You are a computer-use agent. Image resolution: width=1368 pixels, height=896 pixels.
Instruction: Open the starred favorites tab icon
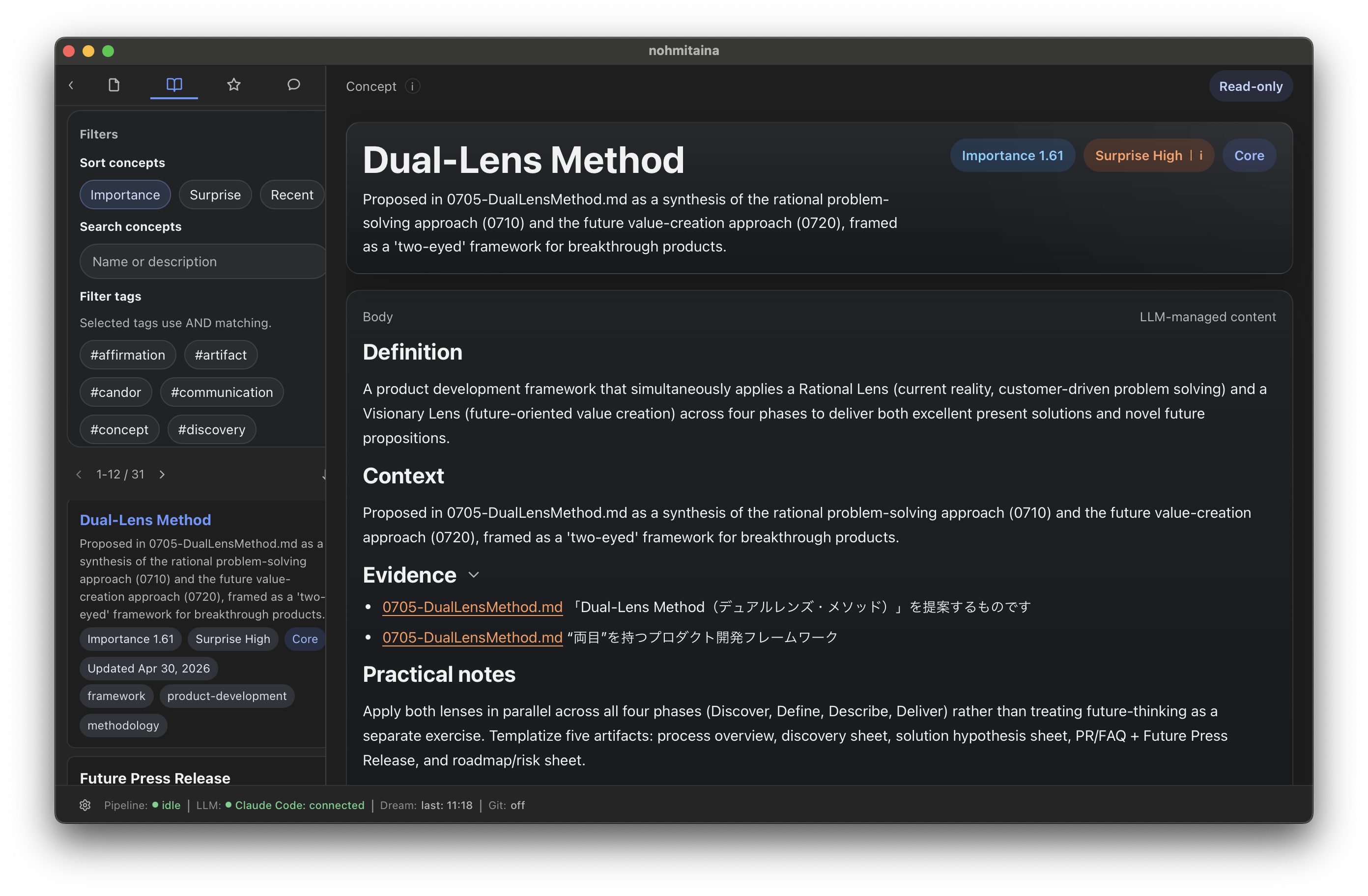click(233, 85)
